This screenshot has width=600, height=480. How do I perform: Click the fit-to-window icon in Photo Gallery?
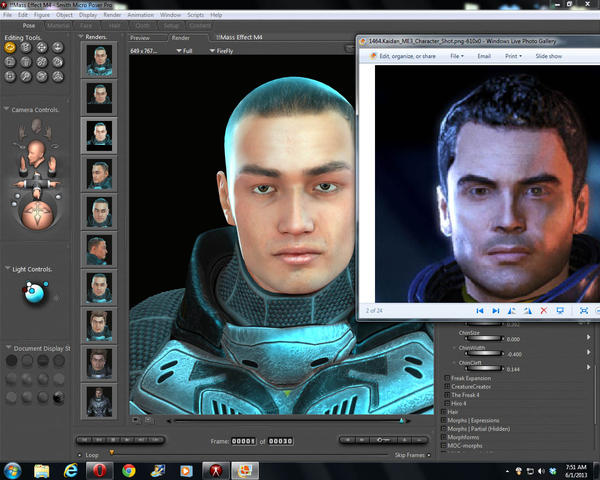point(584,311)
